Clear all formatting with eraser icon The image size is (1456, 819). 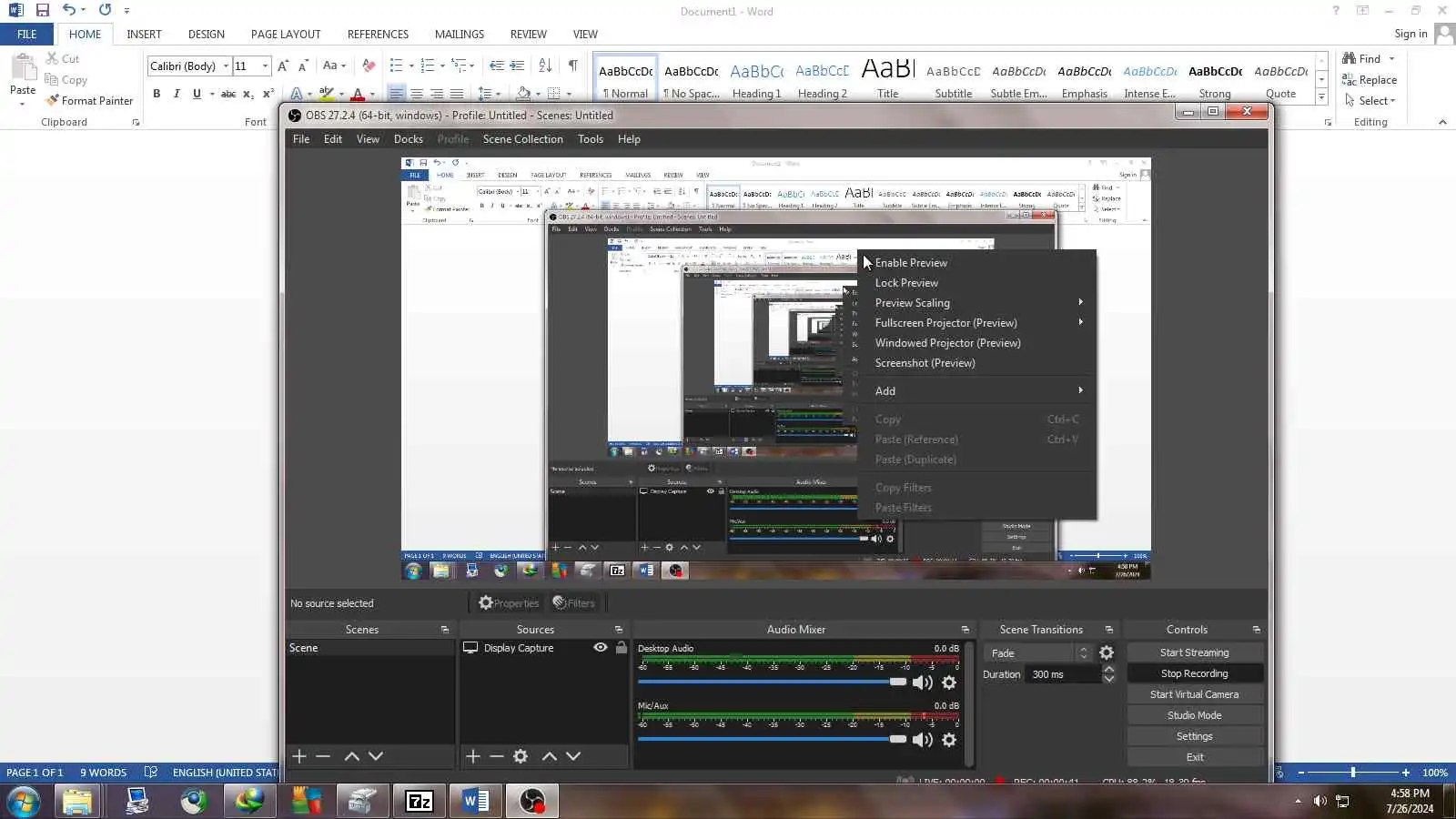[369, 66]
